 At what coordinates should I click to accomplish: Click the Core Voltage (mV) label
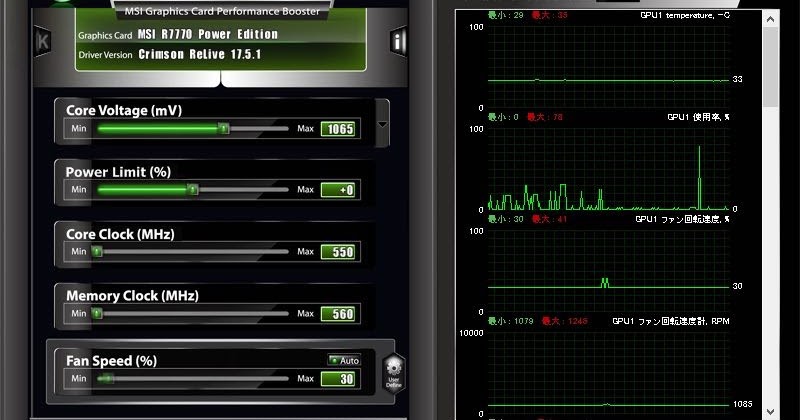coord(124,110)
